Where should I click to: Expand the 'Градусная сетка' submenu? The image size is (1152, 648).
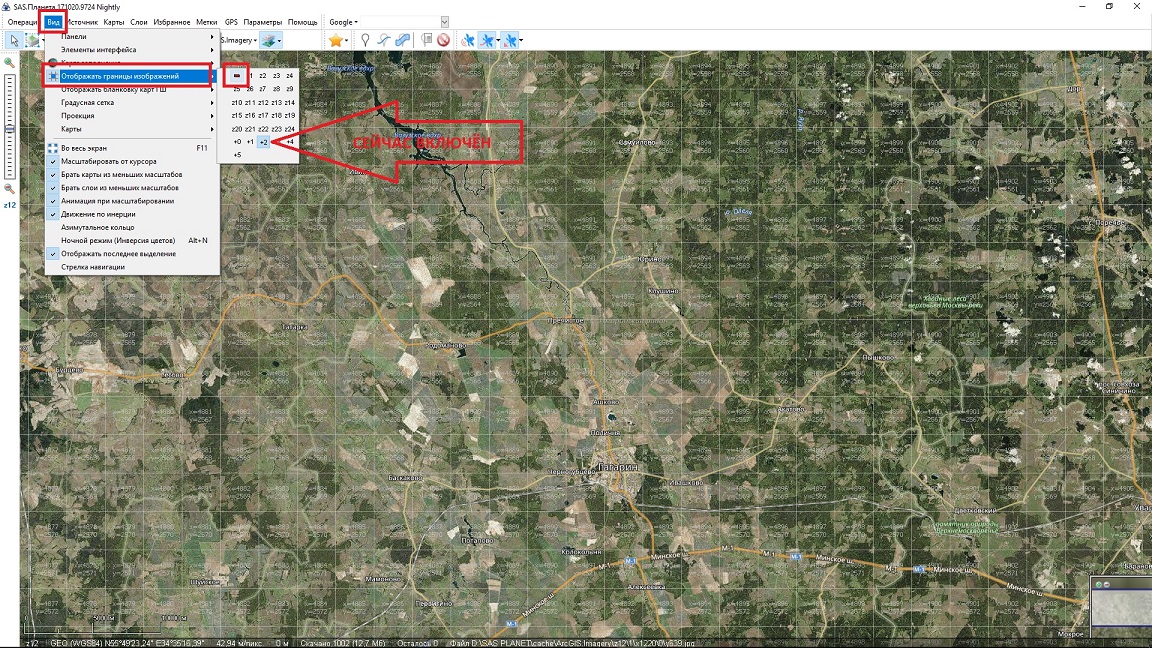coord(87,102)
